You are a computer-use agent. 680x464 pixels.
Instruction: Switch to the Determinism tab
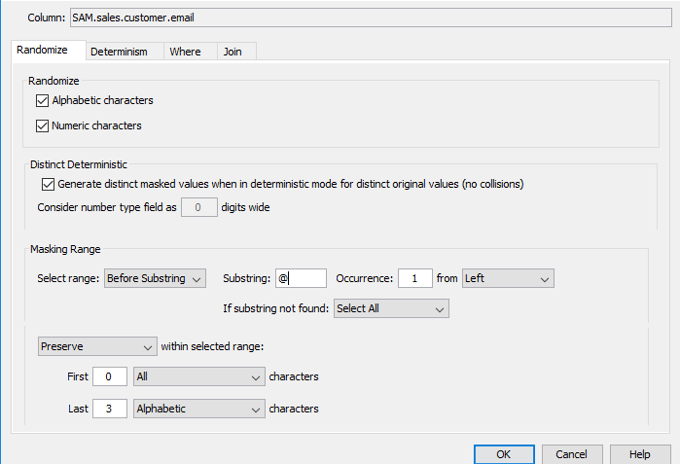click(119, 52)
